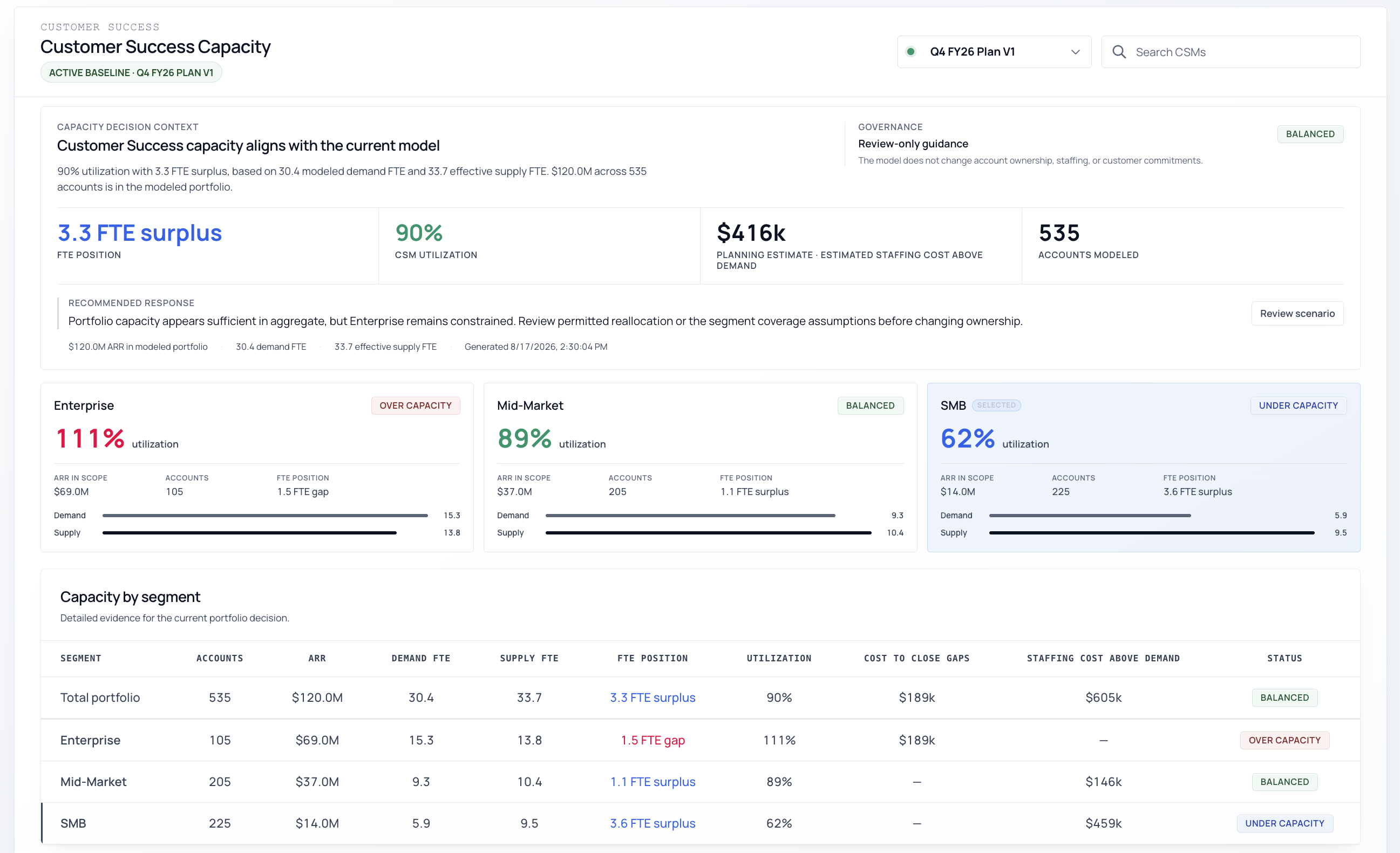Click the 535 accounts modeled value
1400x853 pixels.
click(1059, 233)
